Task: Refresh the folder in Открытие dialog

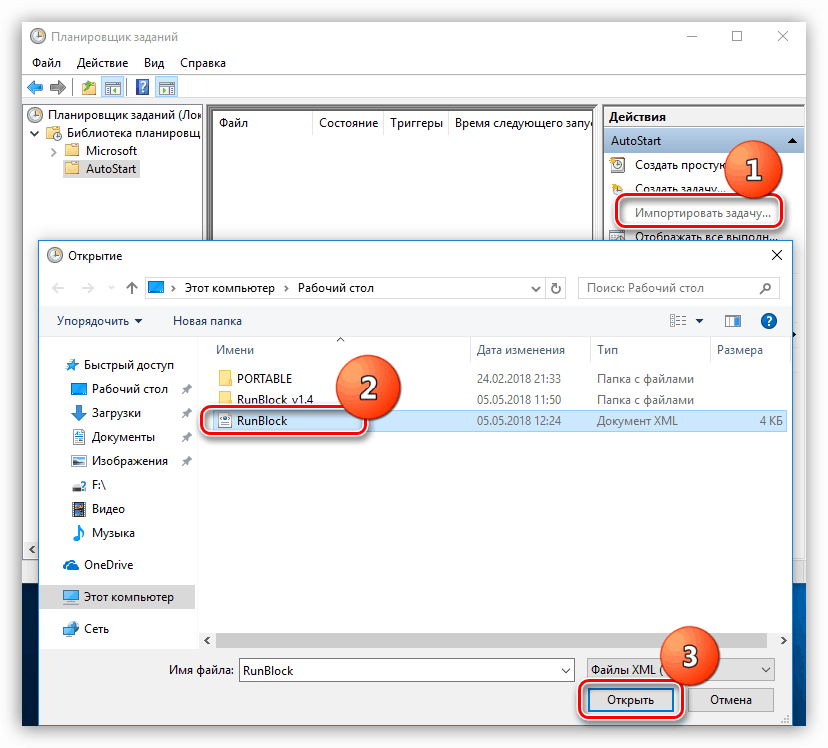Action: [x=556, y=289]
